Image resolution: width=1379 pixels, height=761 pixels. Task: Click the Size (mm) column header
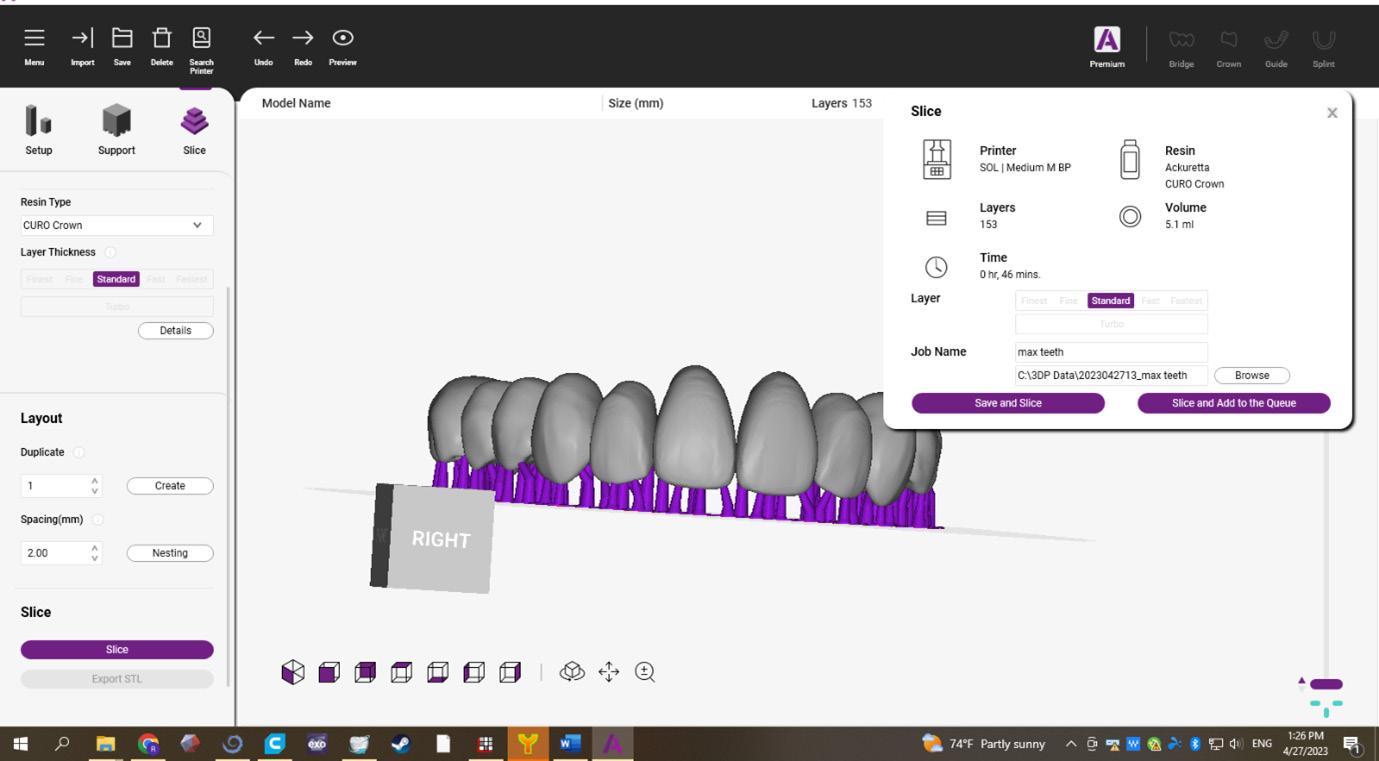pos(636,103)
